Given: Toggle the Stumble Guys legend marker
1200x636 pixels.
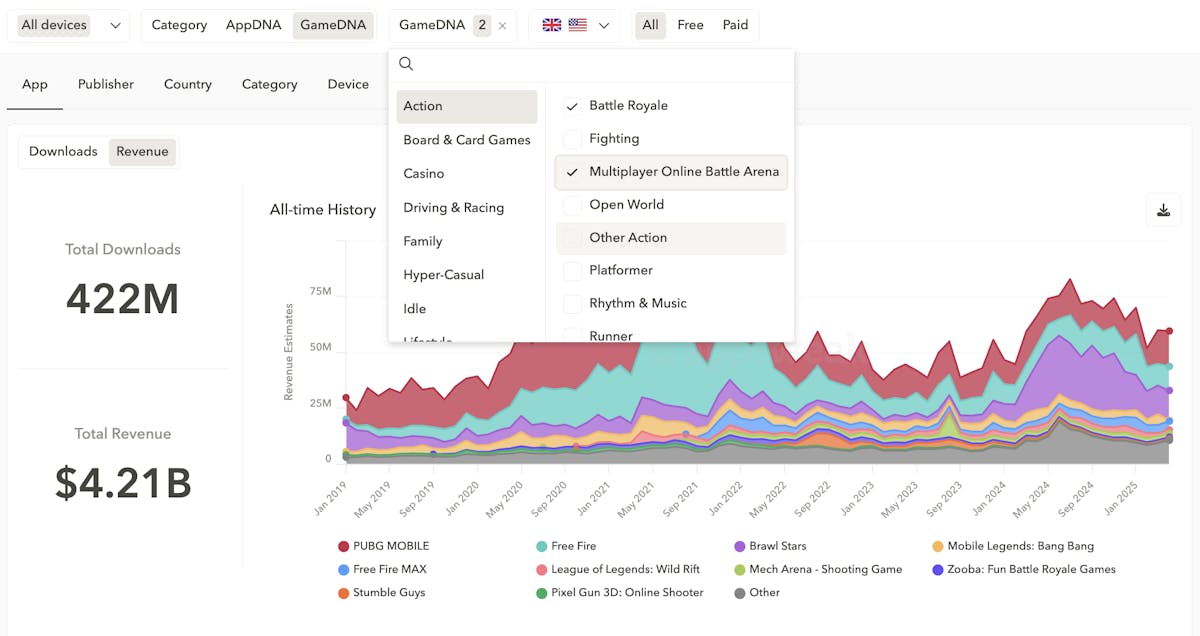Looking at the screenshot, I should (x=344, y=592).
